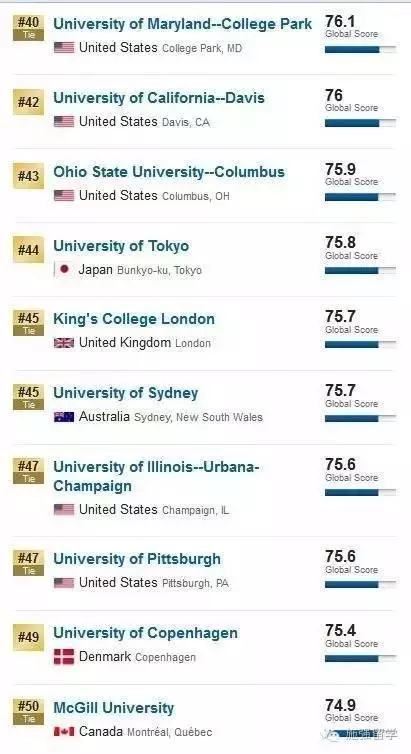Screen dimensions: 411x754
Task: Click University of Copenhagen's 75.4 score bar
Action: click(361, 659)
